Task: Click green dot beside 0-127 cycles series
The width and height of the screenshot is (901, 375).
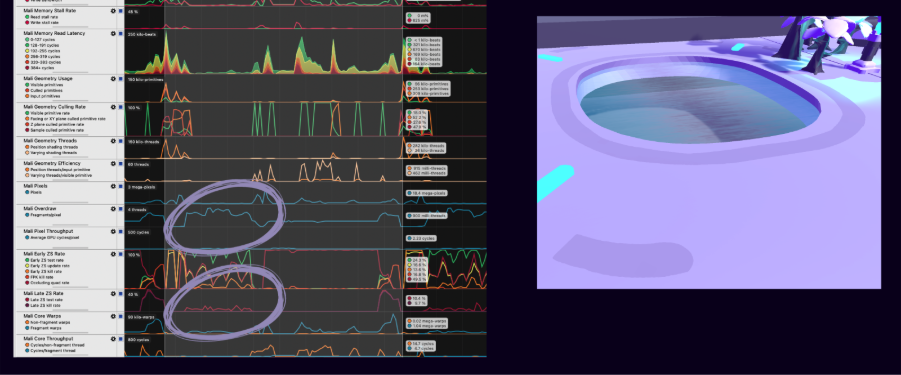Action: 27,40
